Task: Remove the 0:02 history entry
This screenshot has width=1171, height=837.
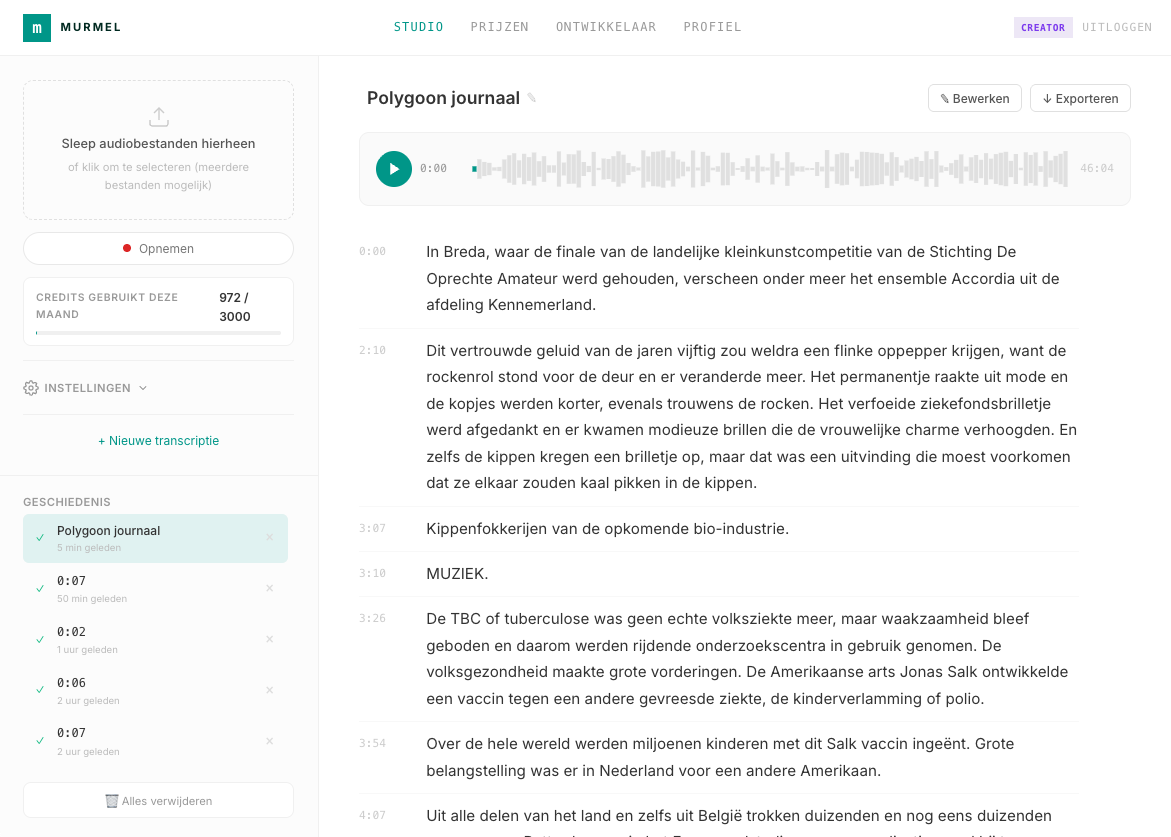Action: [x=269, y=639]
